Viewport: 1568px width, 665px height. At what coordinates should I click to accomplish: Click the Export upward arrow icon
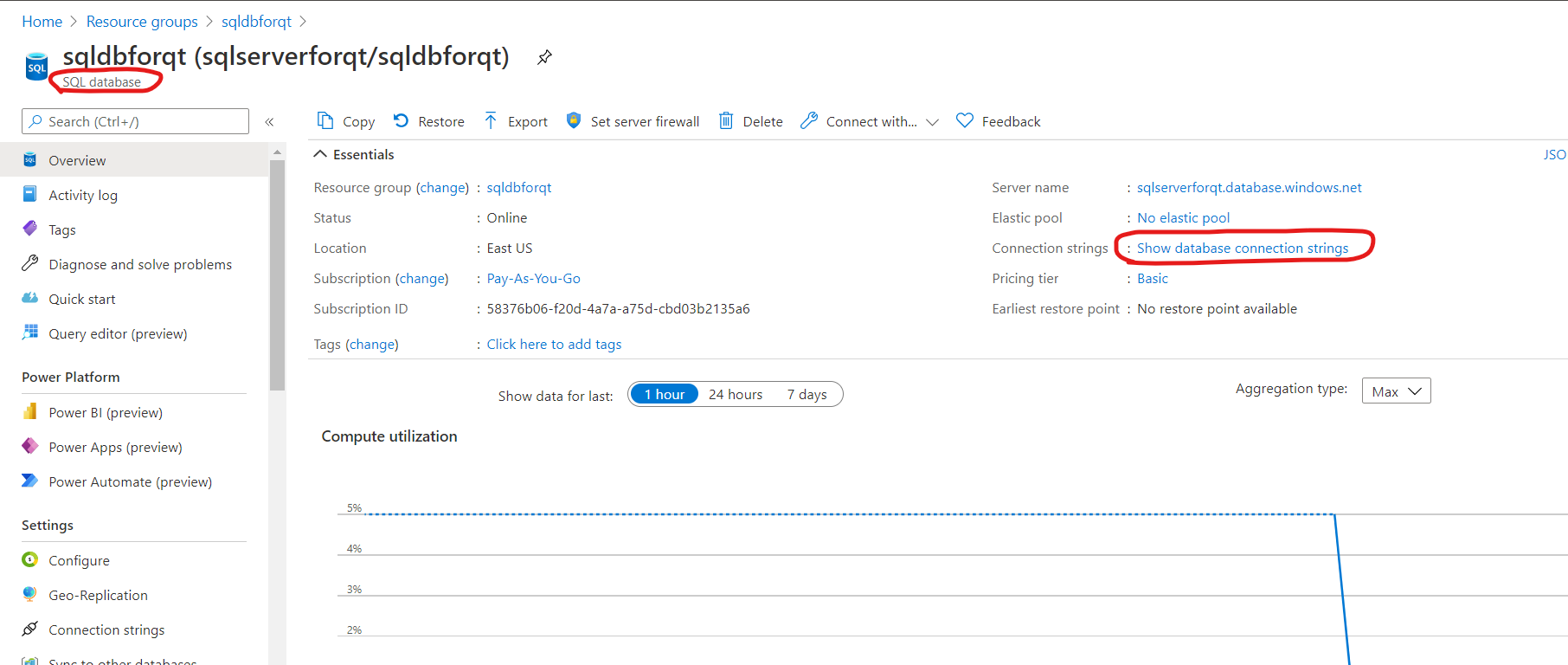click(x=491, y=120)
